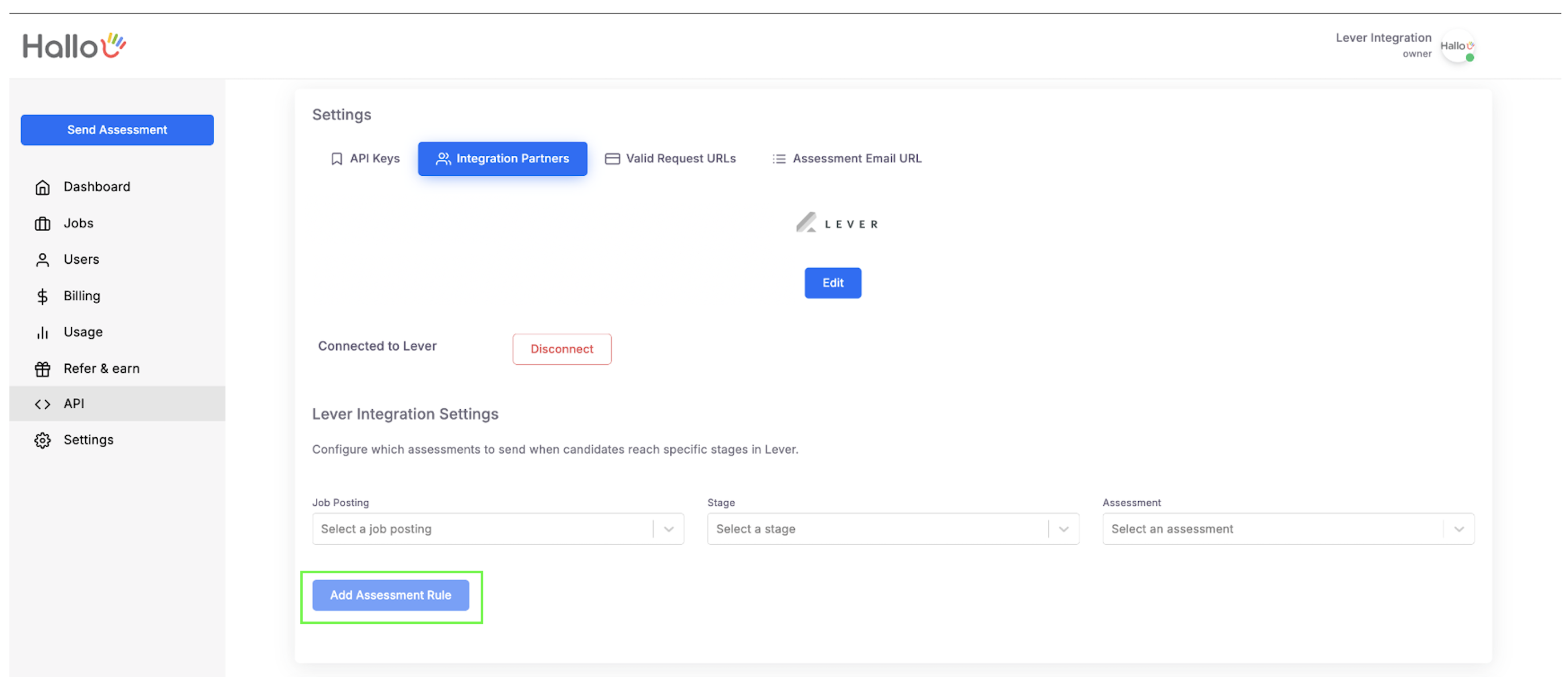Screen dimensions: 1568x677
Task: Click the Refer & earn gift icon
Action: [42, 369]
